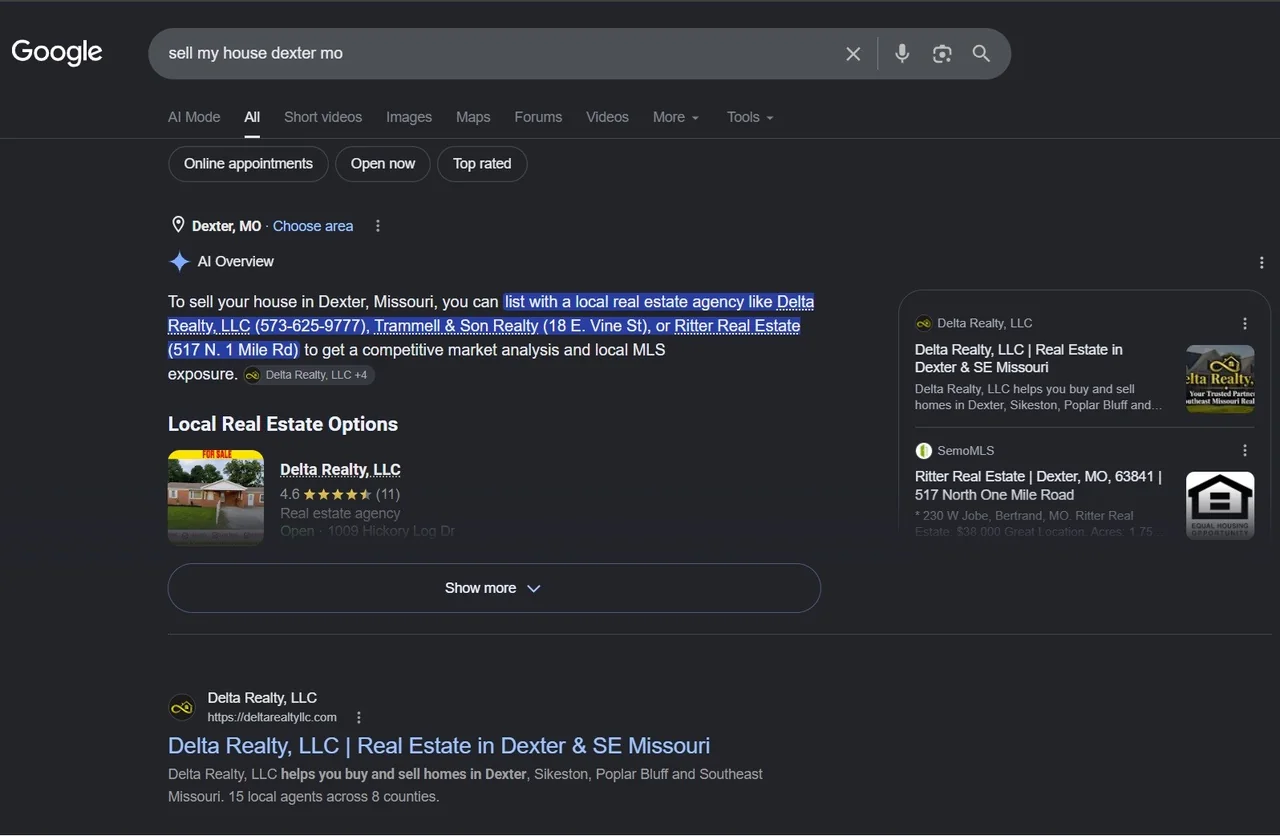Click Delta Realty favicon in organic result
1280x836 pixels.
181,708
